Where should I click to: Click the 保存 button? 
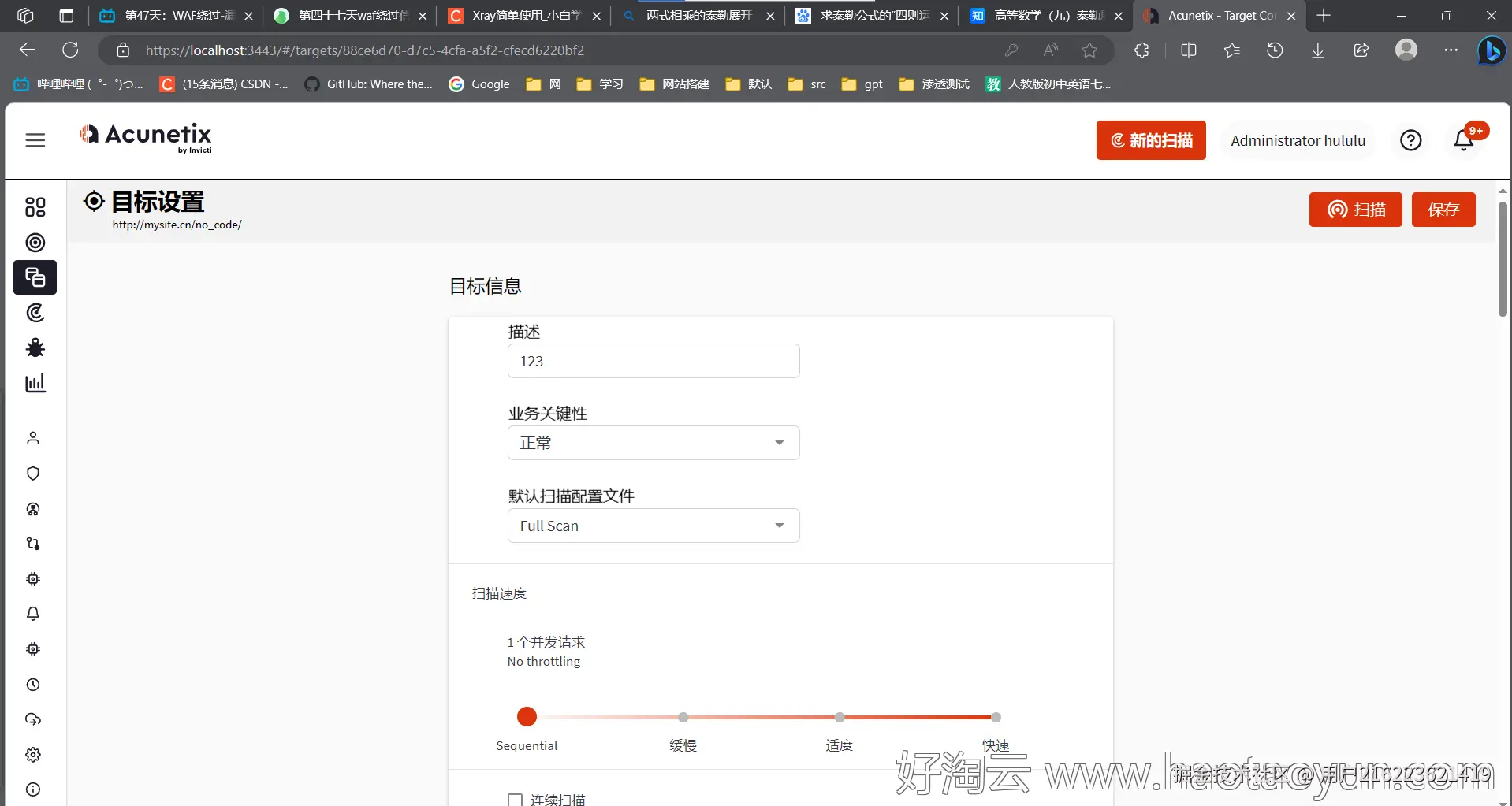pyautogui.click(x=1443, y=209)
